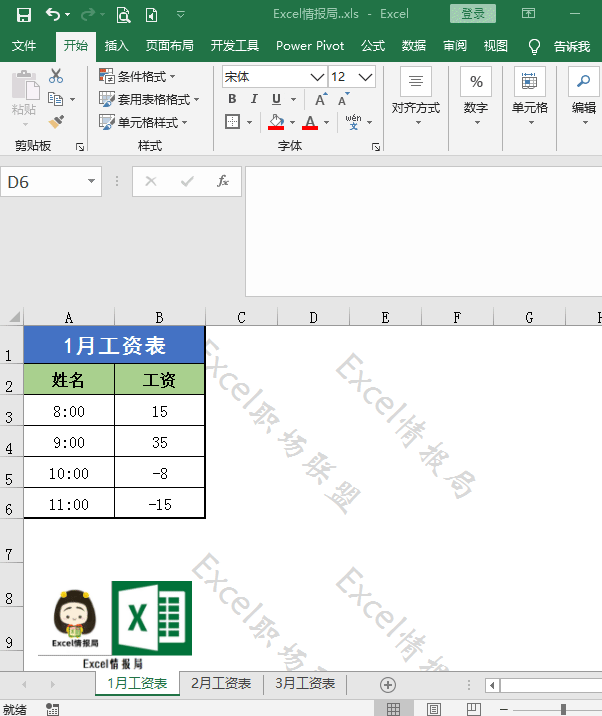Image resolution: width=602 pixels, height=716 pixels.
Task: Select column D header
Action: coord(313,317)
